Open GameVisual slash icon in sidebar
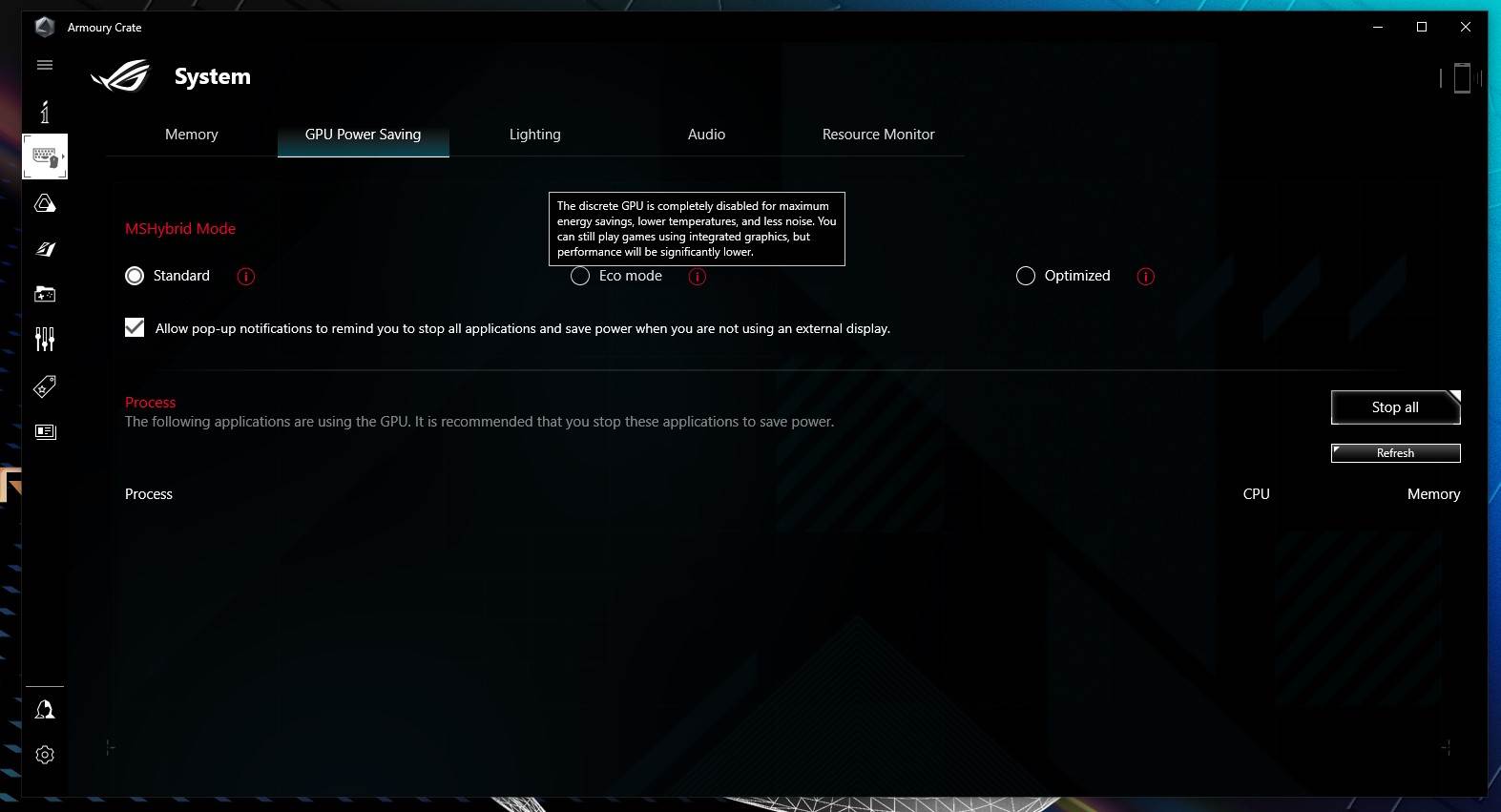1501x812 pixels. (45, 249)
